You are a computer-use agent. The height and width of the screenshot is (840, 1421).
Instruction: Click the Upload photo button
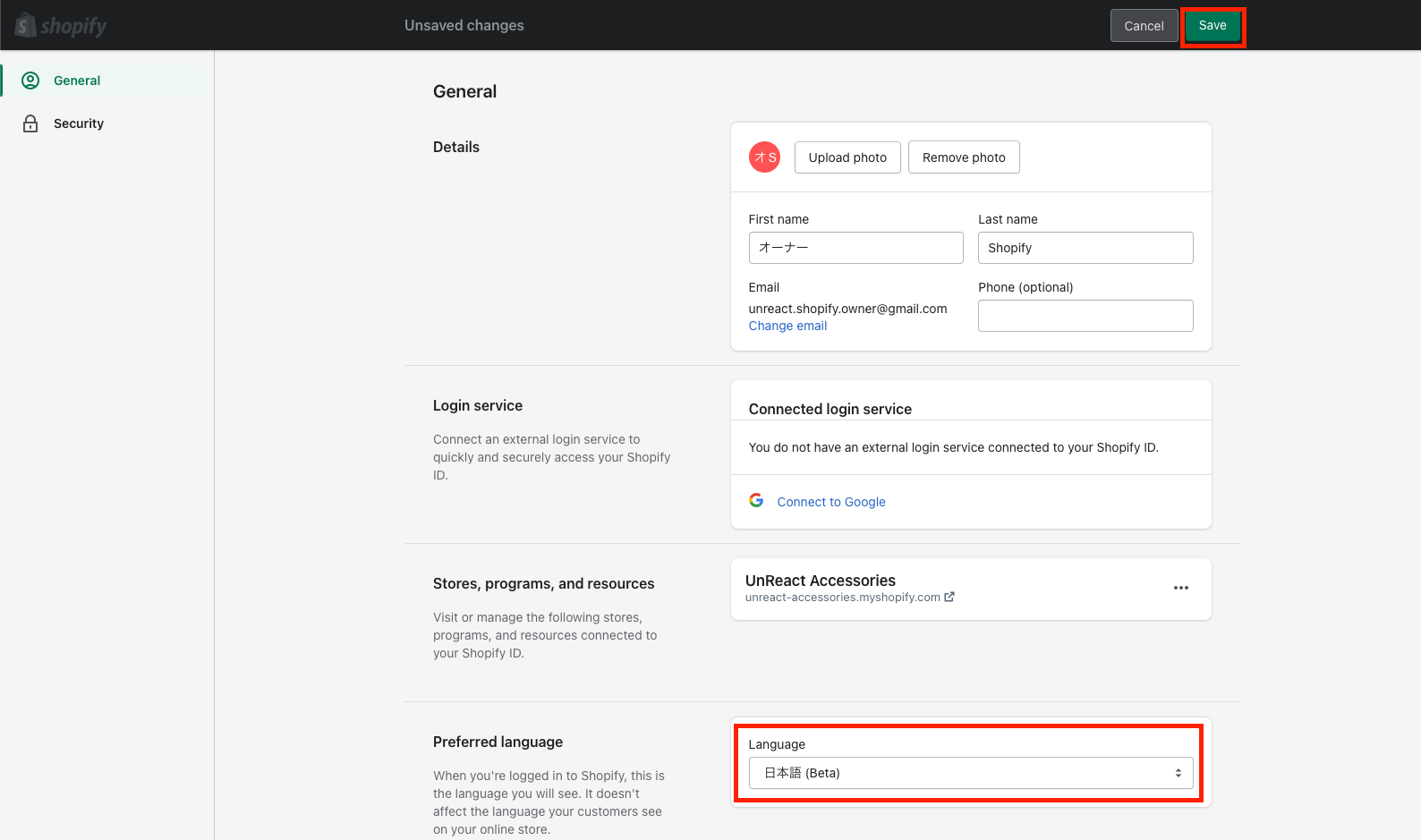click(847, 157)
